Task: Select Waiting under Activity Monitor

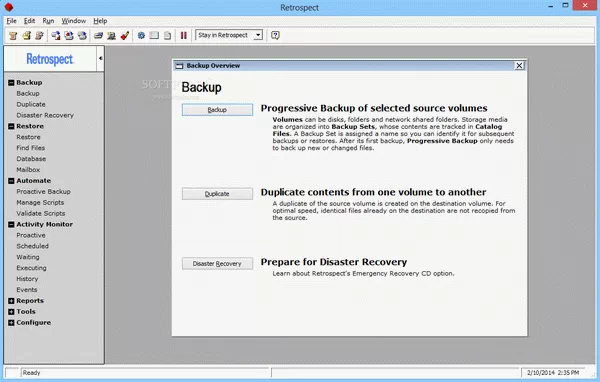Action: pos(28,257)
